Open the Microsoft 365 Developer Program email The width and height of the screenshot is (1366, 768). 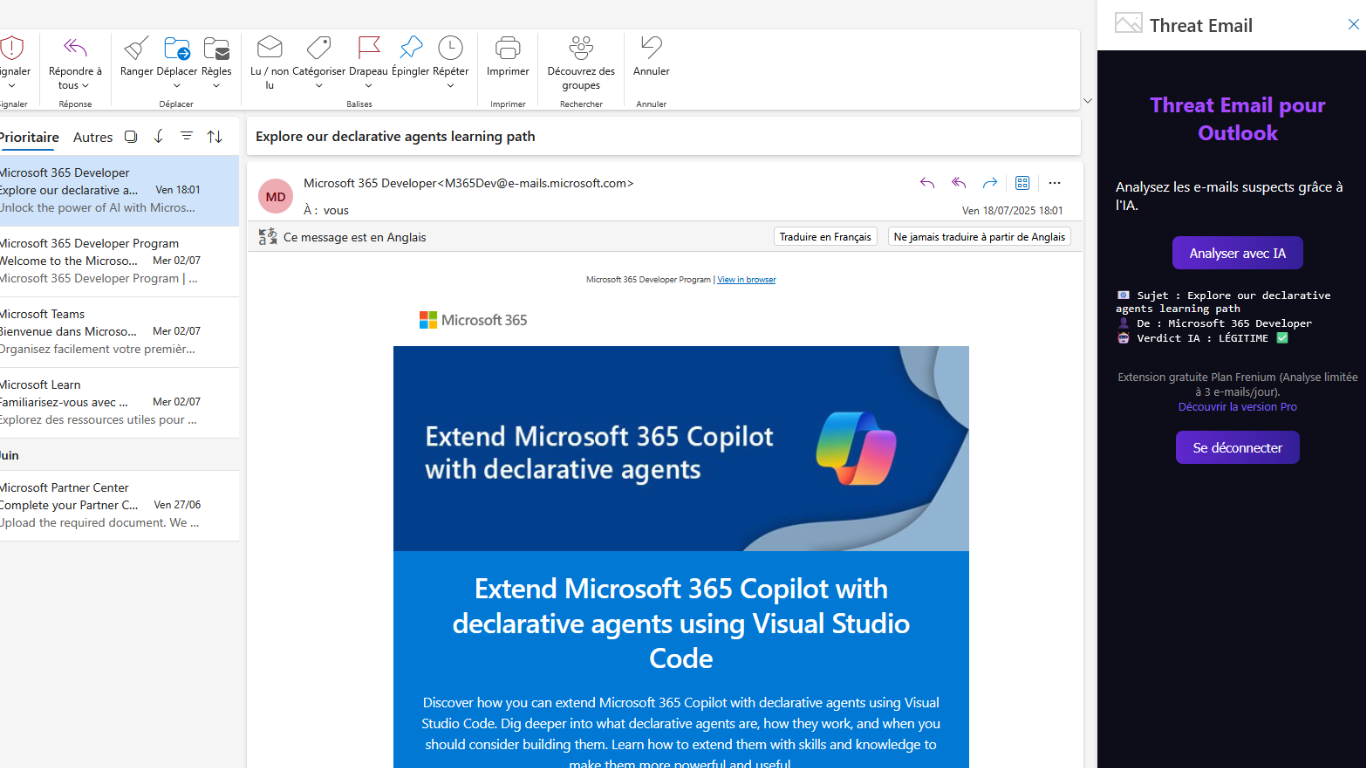click(x=119, y=261)
